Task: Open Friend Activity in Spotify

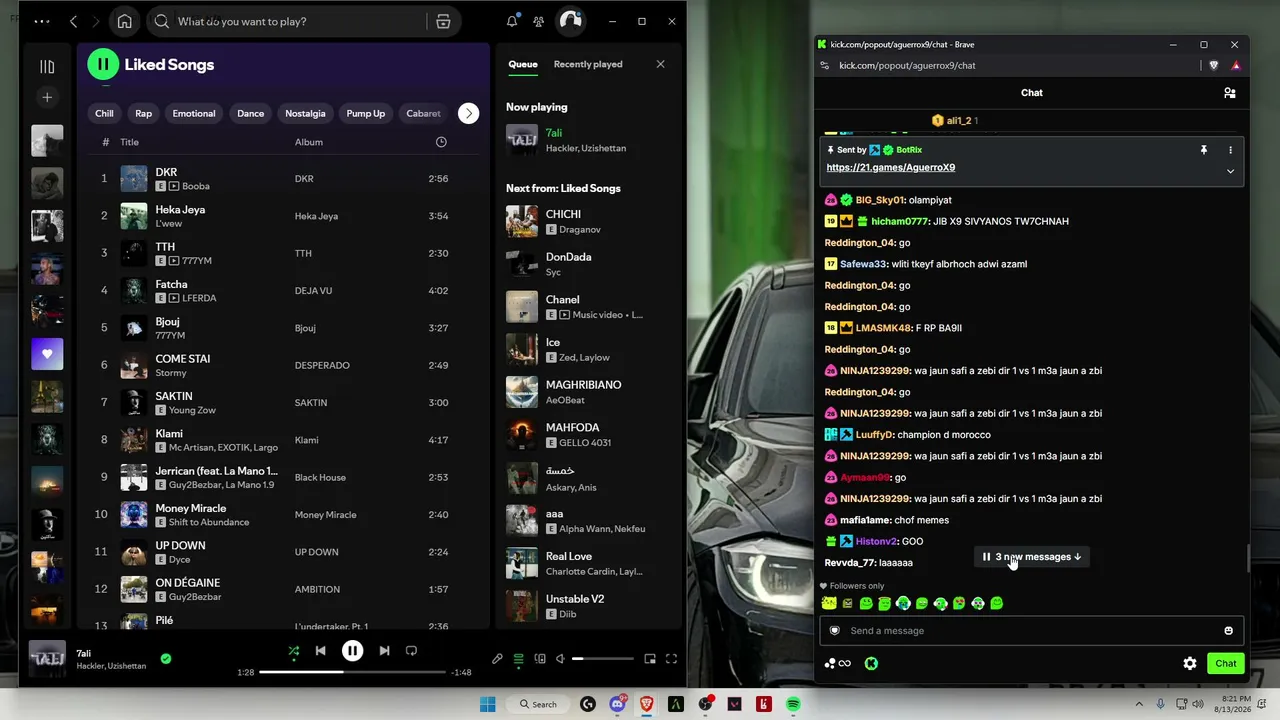Action: 539,21
